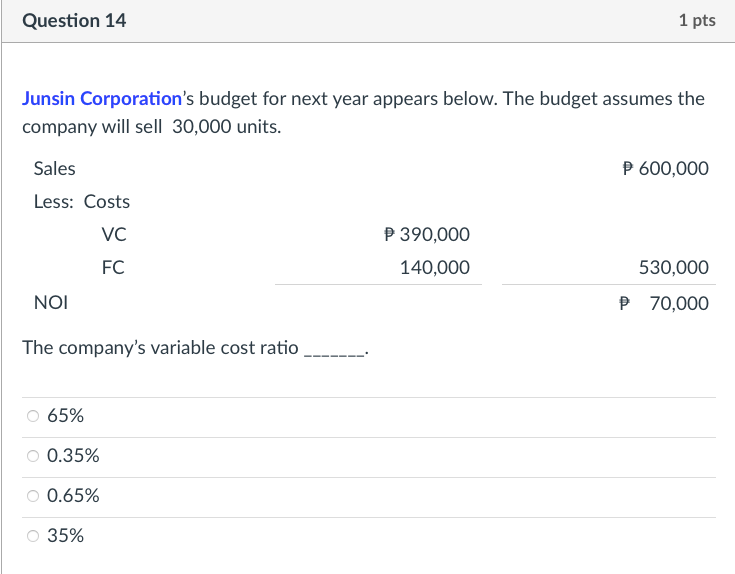Click the FC amount 140,000
The image size is (735, 574).
coord(435,268)
